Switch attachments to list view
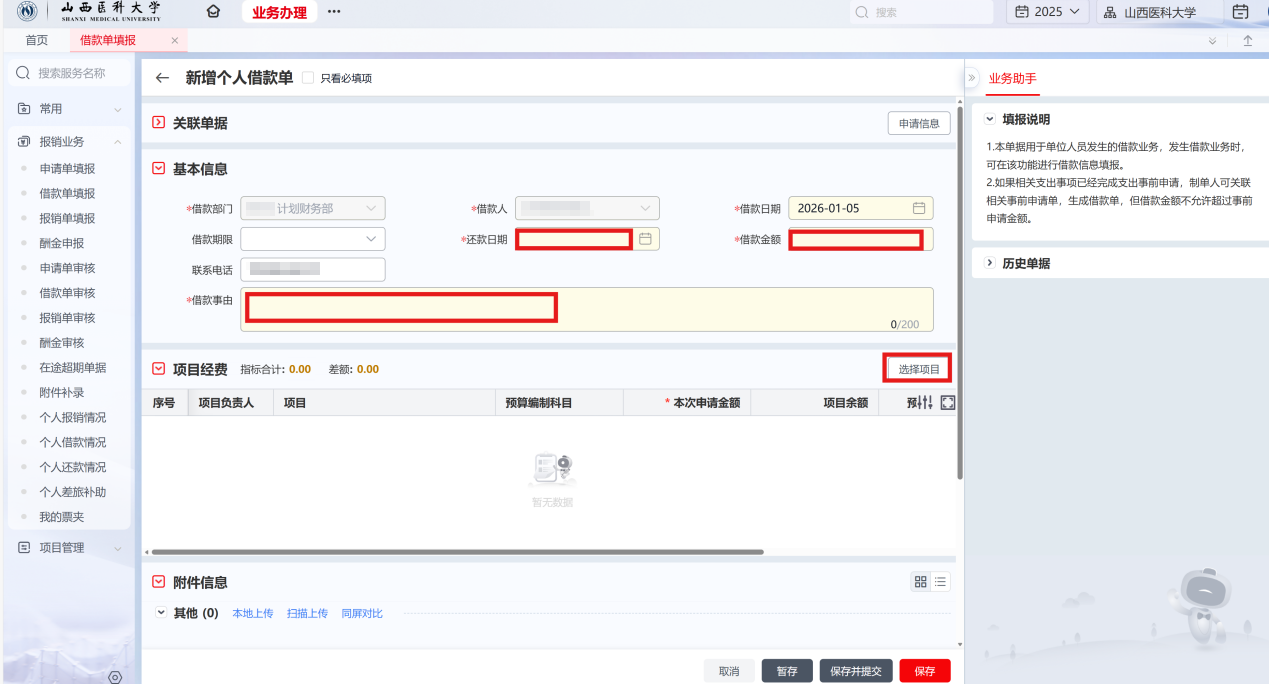Viewport: 1269px width, 684px height. click(941, 582)
